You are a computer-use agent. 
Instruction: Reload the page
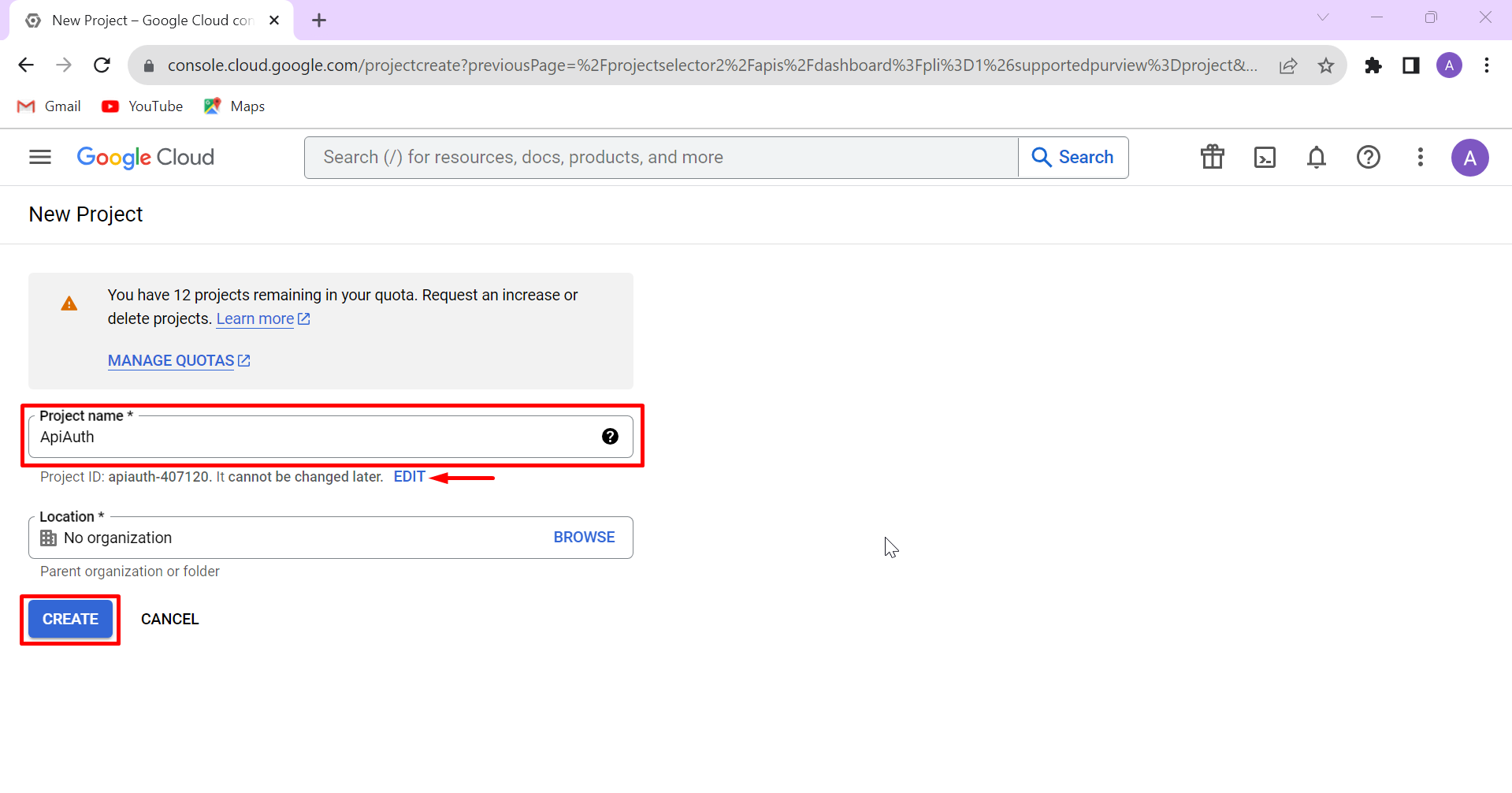102,65
